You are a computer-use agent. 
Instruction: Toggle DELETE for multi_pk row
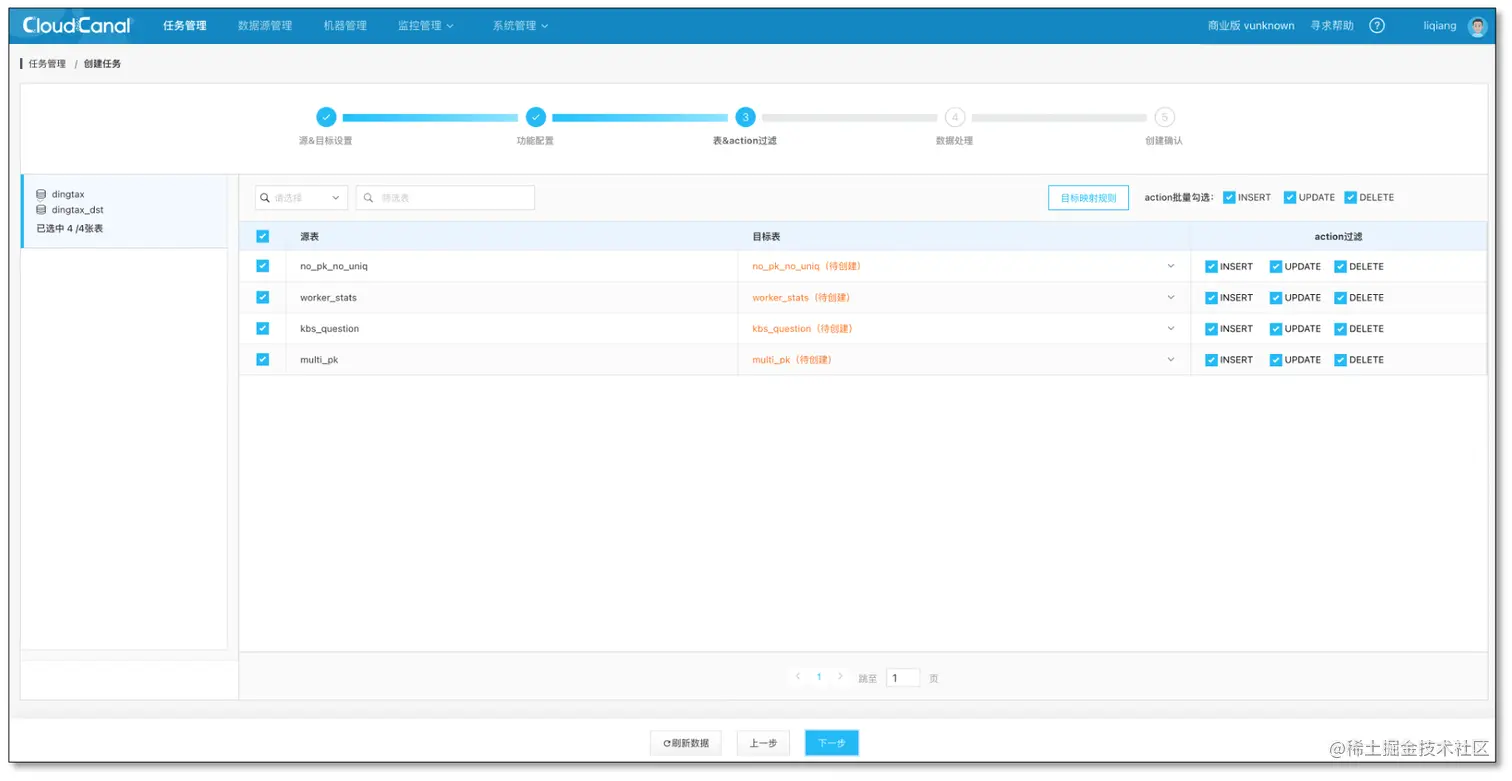click(1340, 360)
